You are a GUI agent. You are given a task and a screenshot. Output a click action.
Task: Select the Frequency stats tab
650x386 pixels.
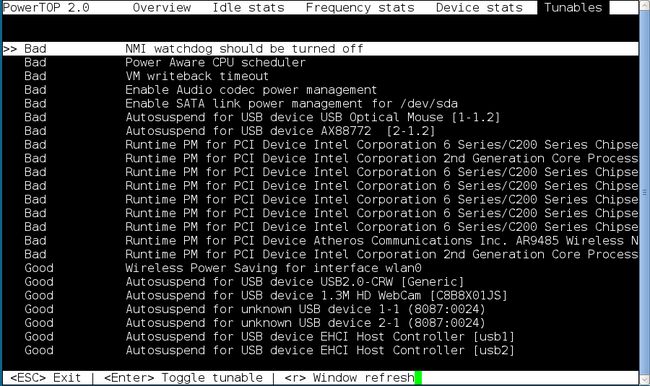[x=360, y=7]
